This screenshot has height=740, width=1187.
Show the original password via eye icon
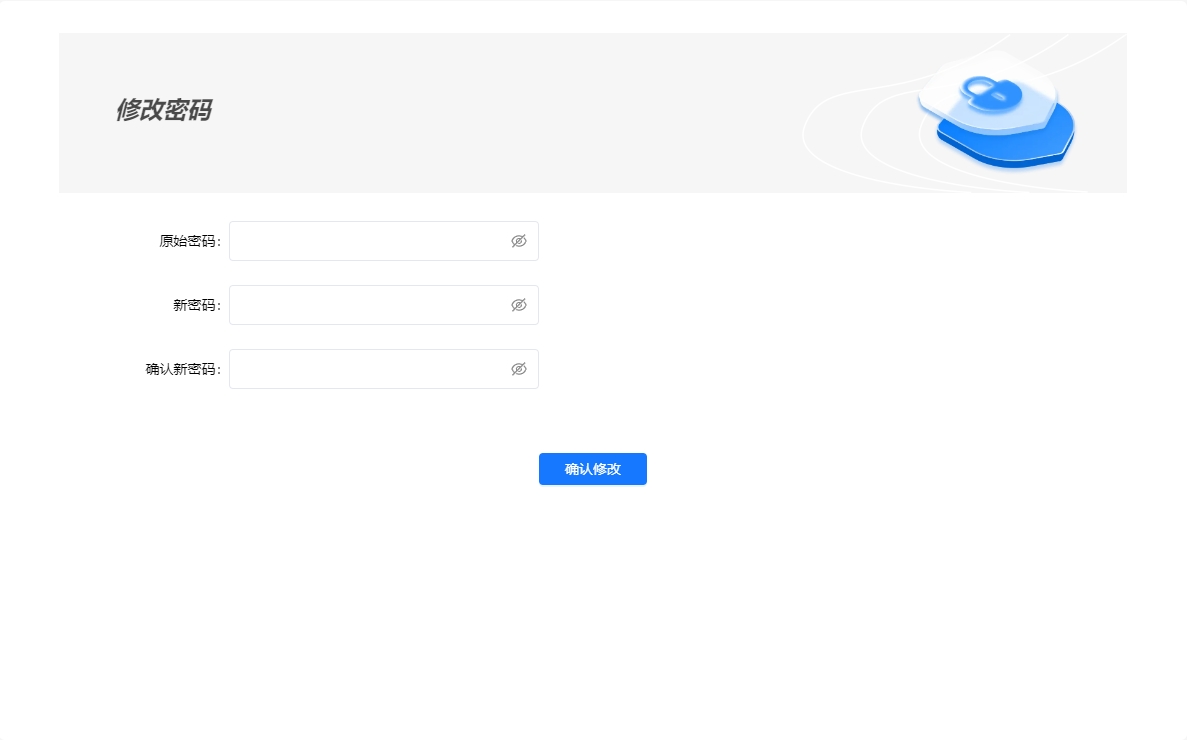point(518,241)
